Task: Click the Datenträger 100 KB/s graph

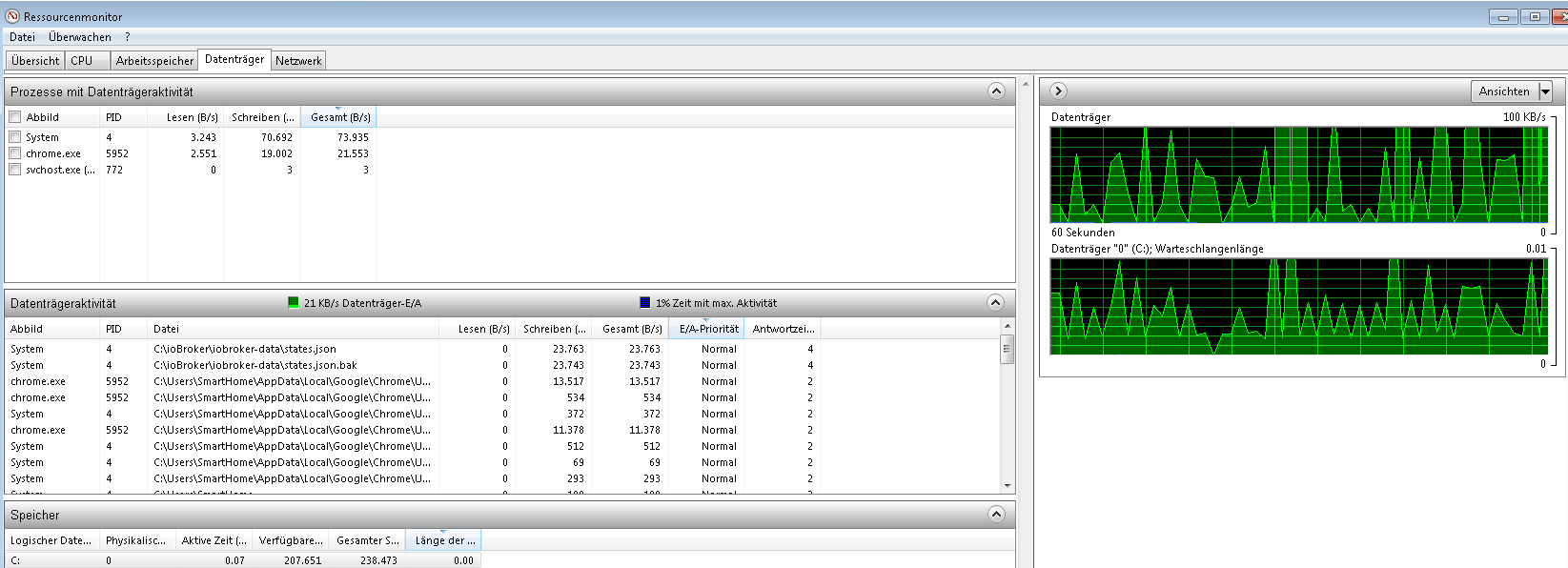Action: click(1299, 174)
